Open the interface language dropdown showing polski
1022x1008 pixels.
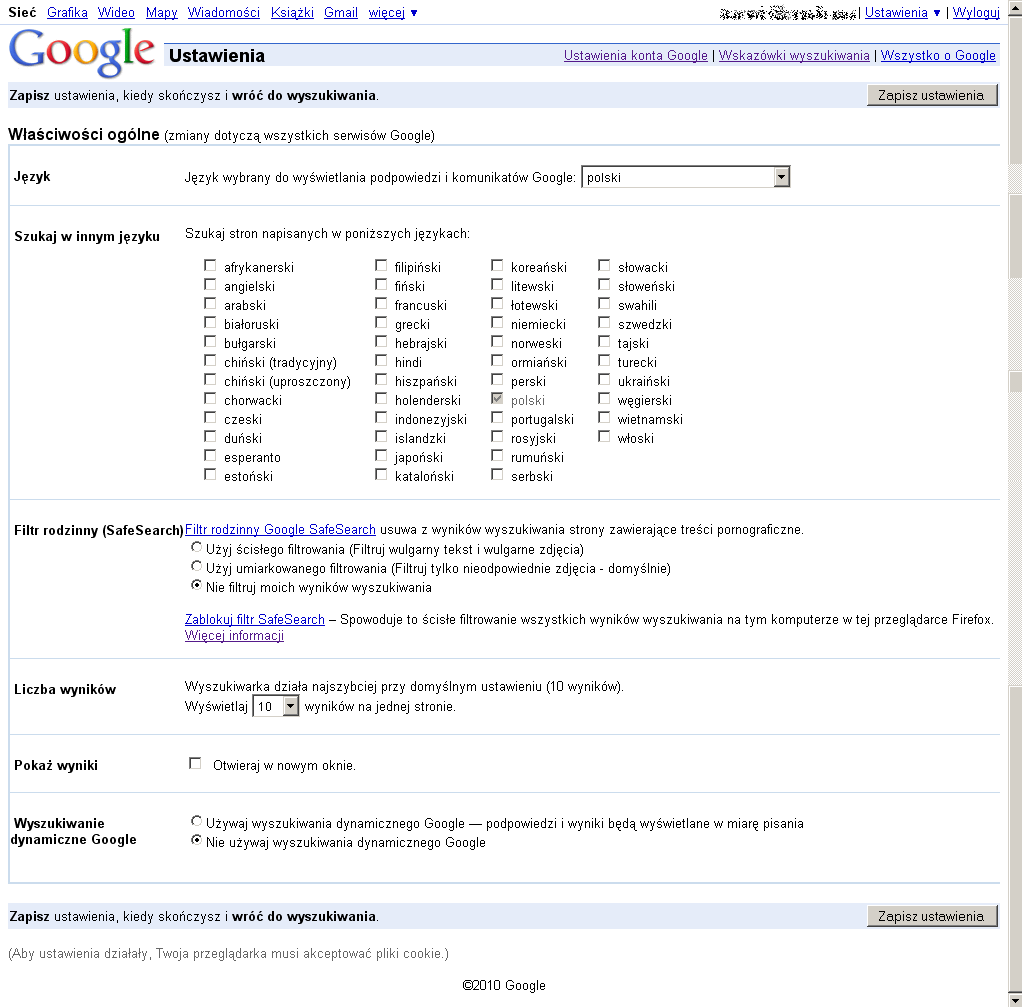click(x=686, y=177)
